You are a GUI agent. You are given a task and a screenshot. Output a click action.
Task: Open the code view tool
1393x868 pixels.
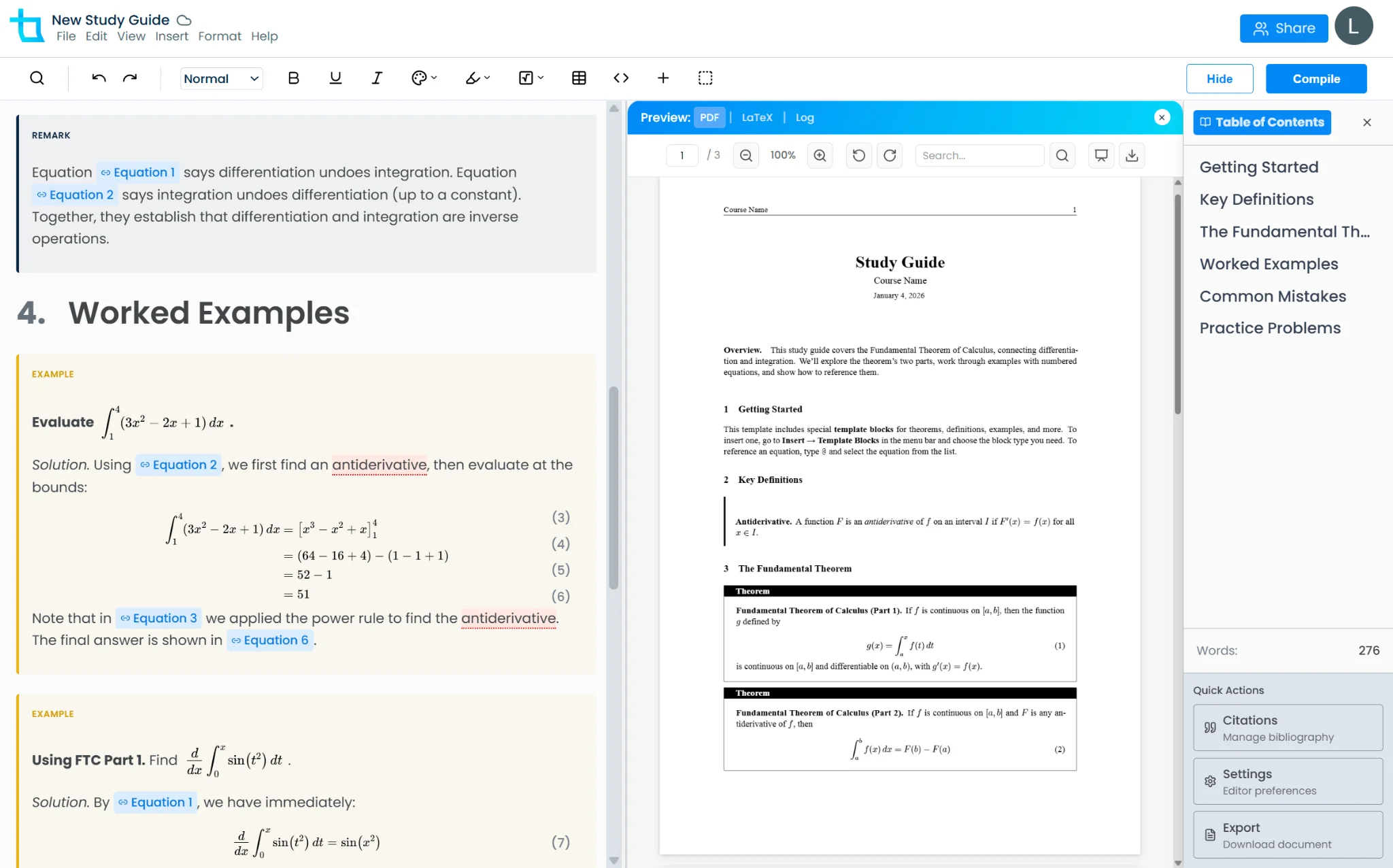(x=620, y=78)
